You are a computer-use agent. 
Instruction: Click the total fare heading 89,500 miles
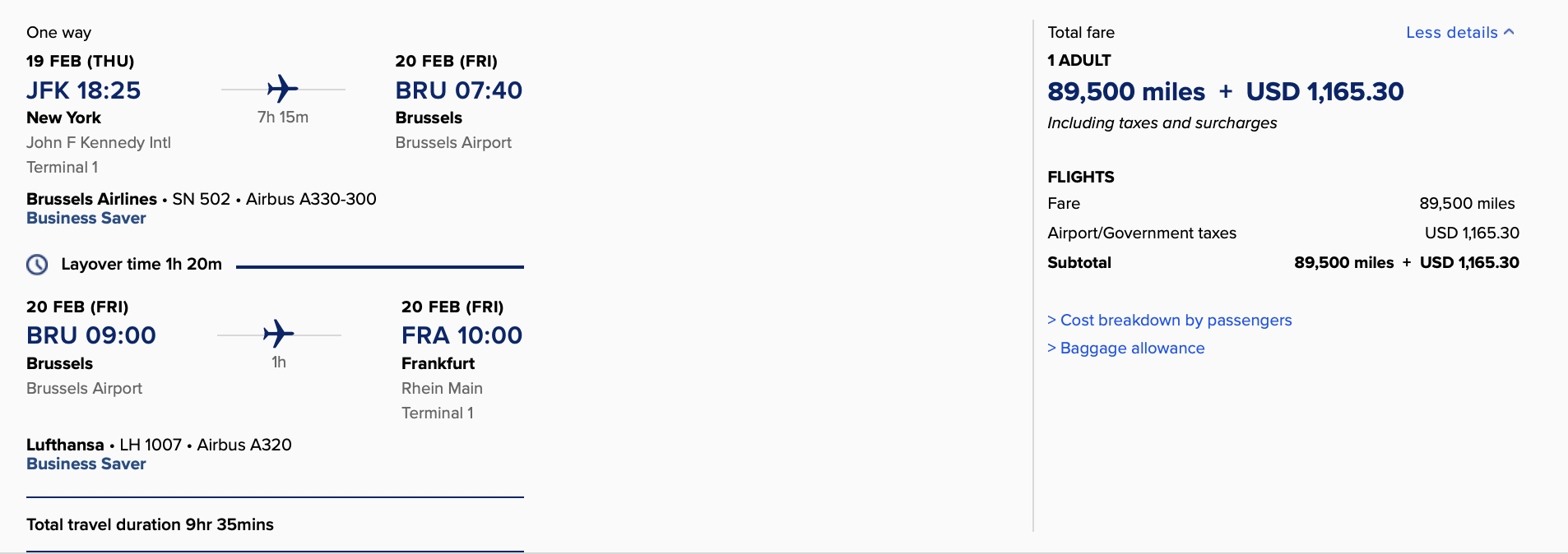1125,91
